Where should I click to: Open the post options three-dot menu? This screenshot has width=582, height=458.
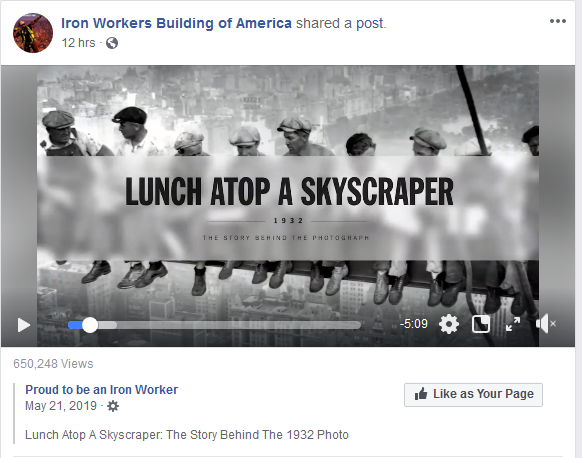558,21
